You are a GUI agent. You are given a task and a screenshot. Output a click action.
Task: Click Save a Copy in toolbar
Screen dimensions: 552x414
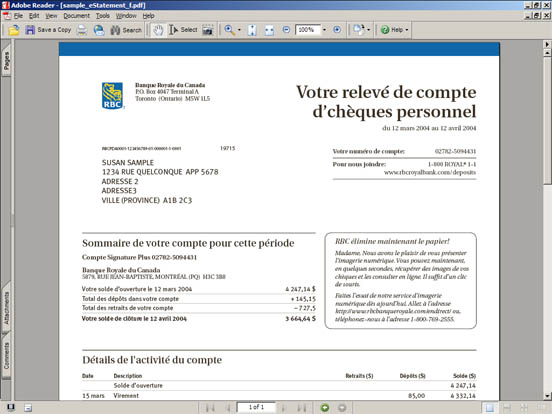click(48, 30)
